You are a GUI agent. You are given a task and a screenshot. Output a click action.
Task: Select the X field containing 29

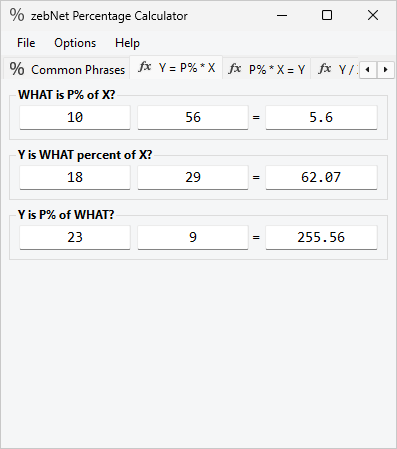coord(193,177)
